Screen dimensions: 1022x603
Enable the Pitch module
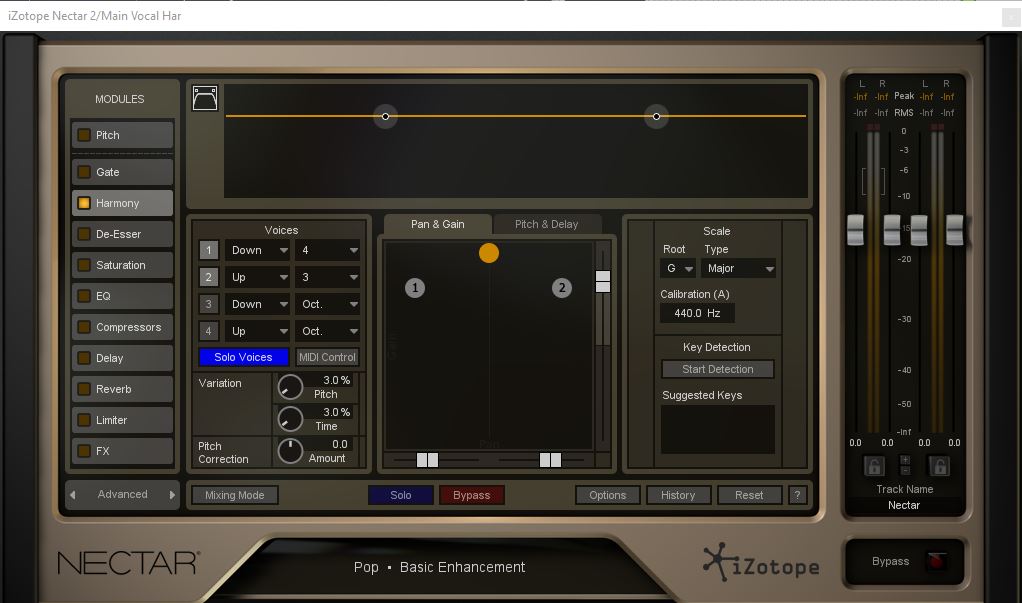click(84, 135)
